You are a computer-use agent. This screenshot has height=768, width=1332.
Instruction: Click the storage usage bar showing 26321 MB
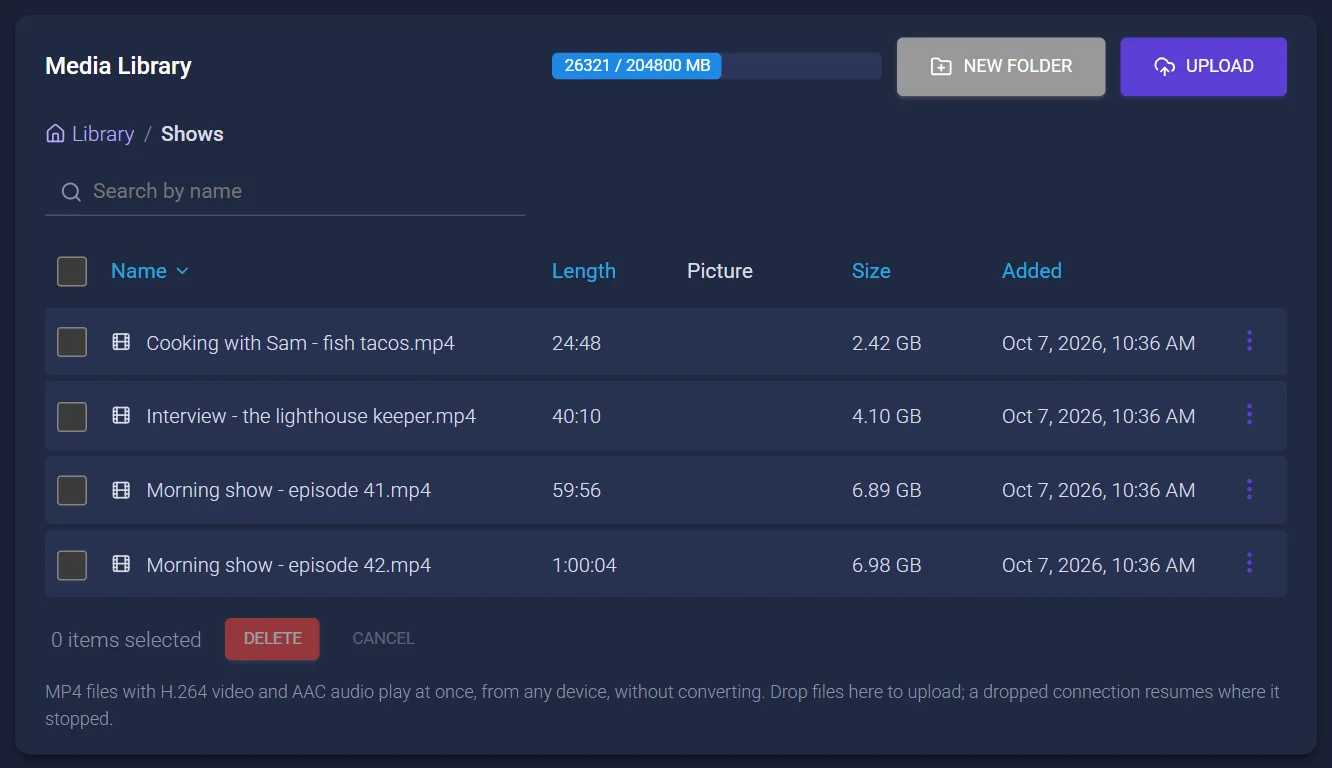[x=716, y=66]
